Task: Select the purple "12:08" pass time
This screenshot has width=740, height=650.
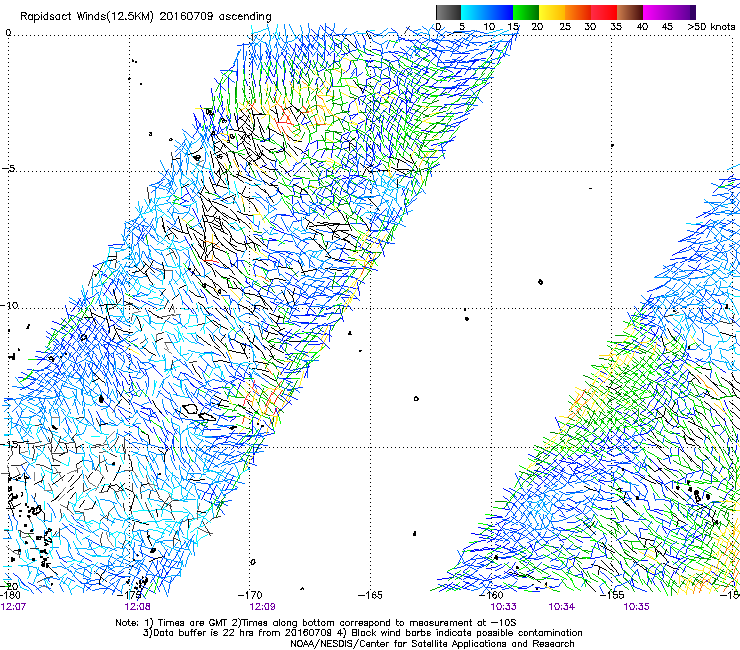Action: pyautogui.click(x=137, y=606)
